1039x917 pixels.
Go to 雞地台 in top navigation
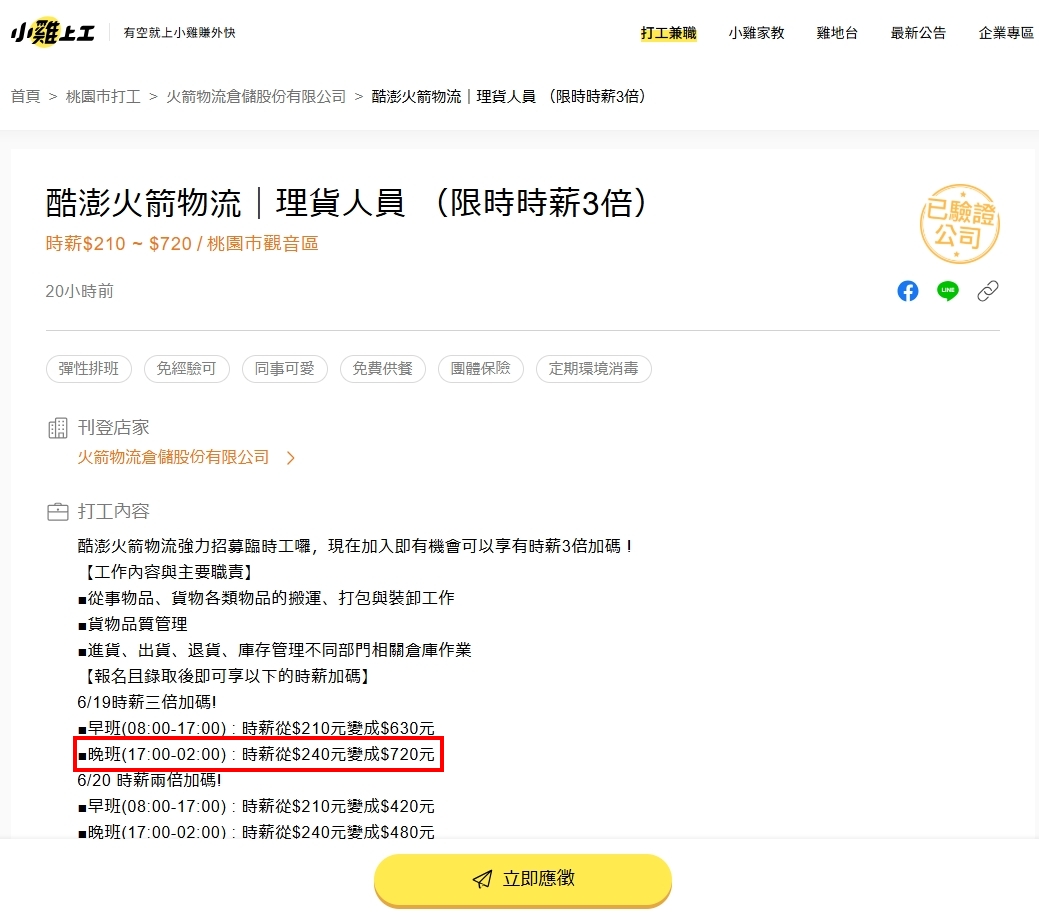pos(837,33)
